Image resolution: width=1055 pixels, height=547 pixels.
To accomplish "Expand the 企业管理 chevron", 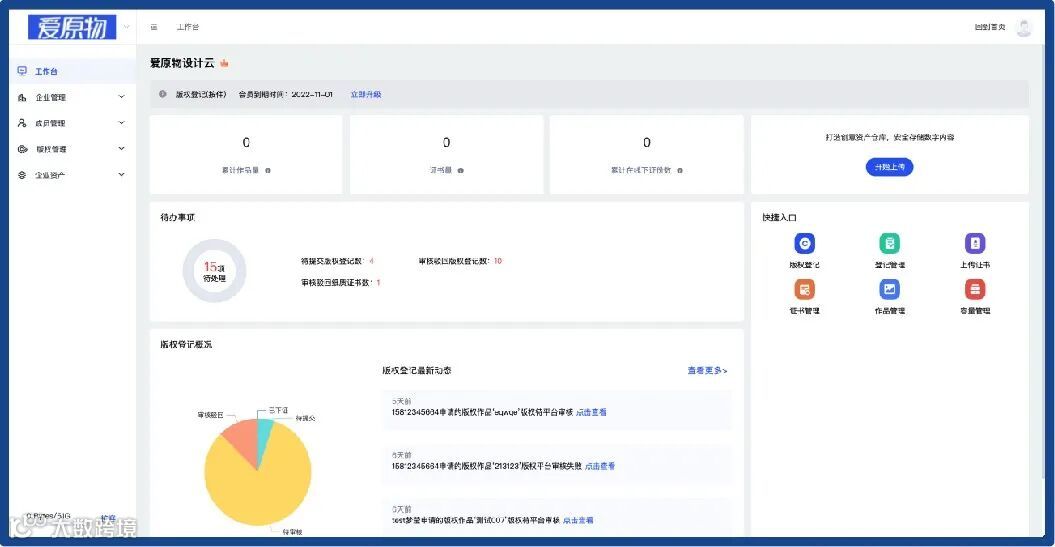I will point(122,97).
